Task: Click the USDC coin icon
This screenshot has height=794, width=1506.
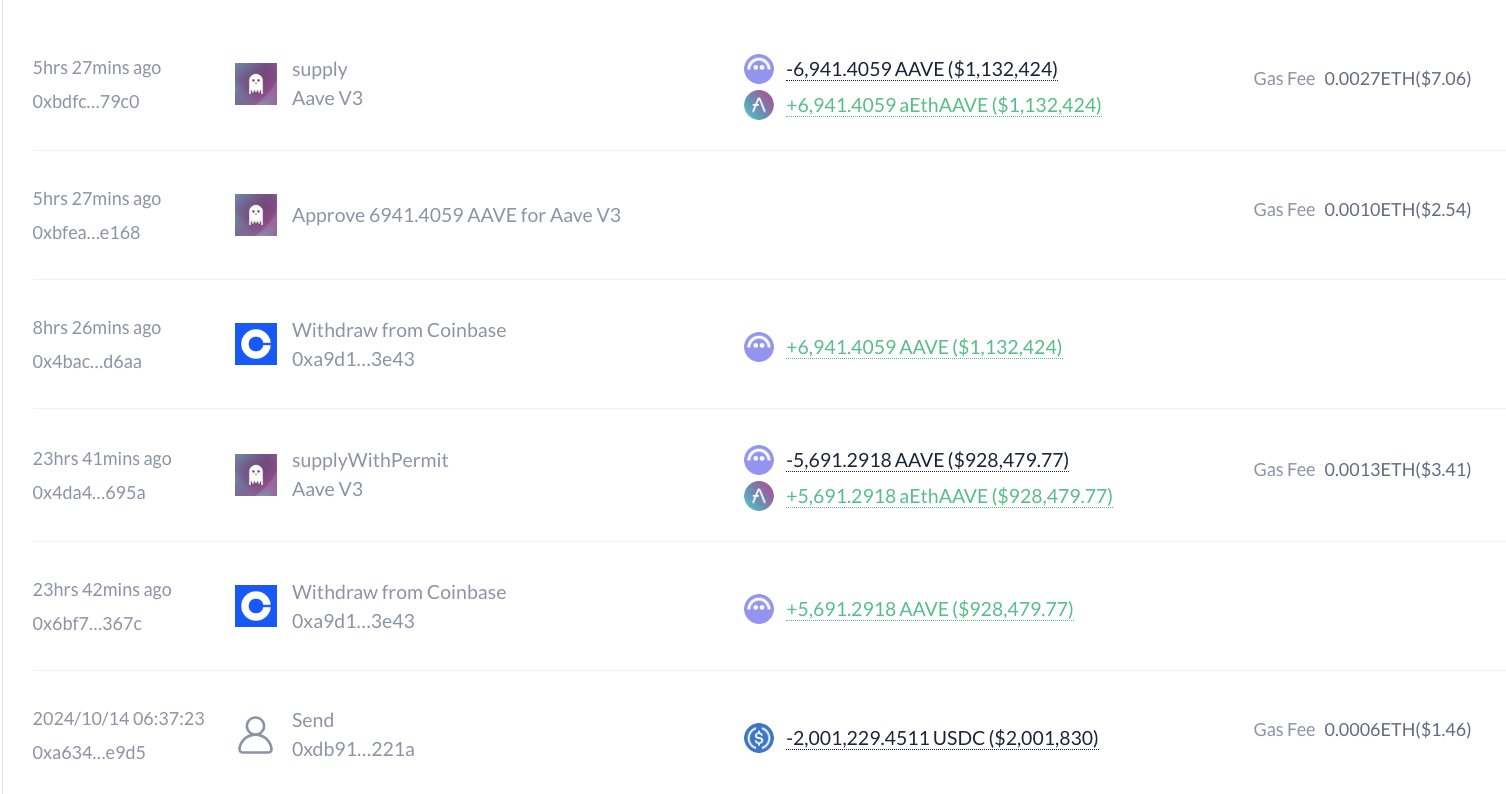Action: 759,739
